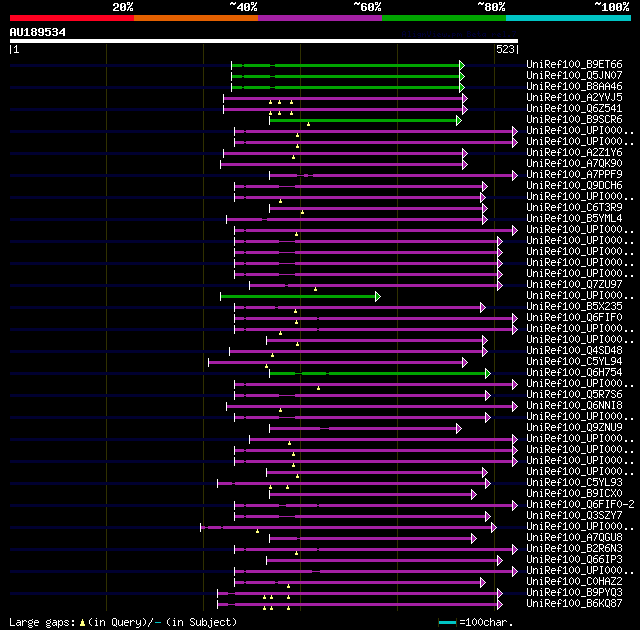Select the UniRef100_C5YL93 label

click(x=574, y=483)
